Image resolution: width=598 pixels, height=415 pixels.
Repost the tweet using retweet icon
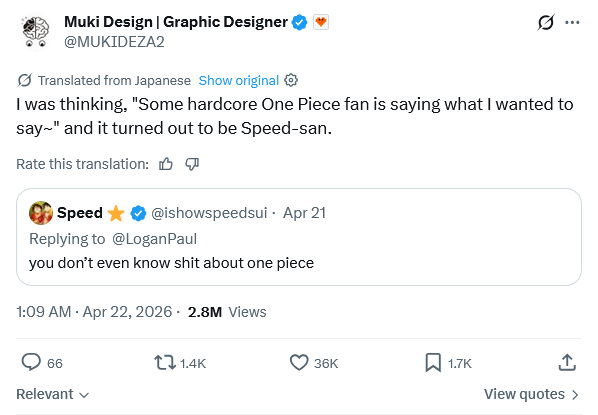(x=165, y=363)
